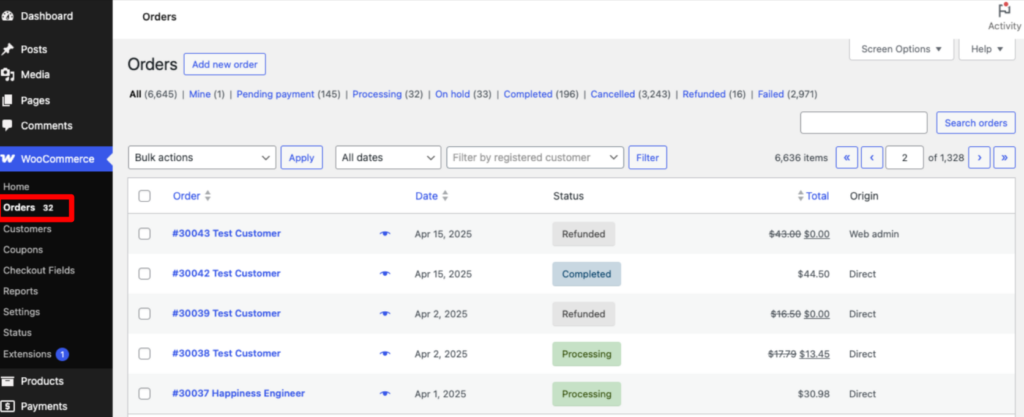Screen dimensions: 1024x417
Task: Open order #30043 Test Customer
Action: click(227, 234)
